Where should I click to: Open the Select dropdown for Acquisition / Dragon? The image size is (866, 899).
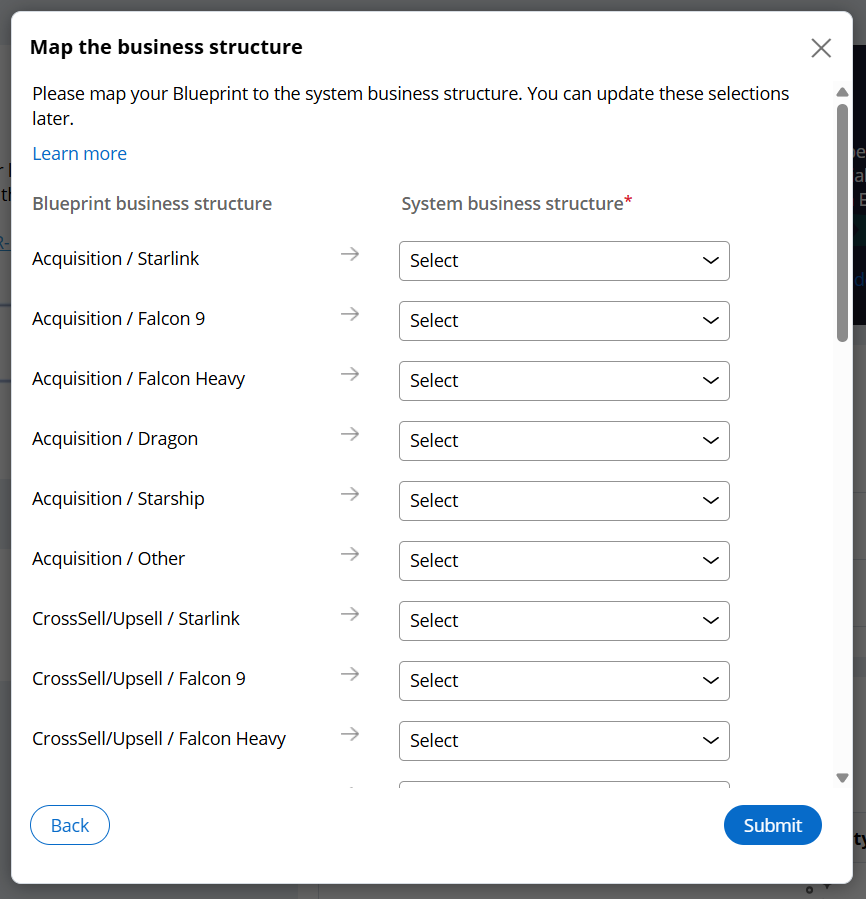[x=564, y=441]
